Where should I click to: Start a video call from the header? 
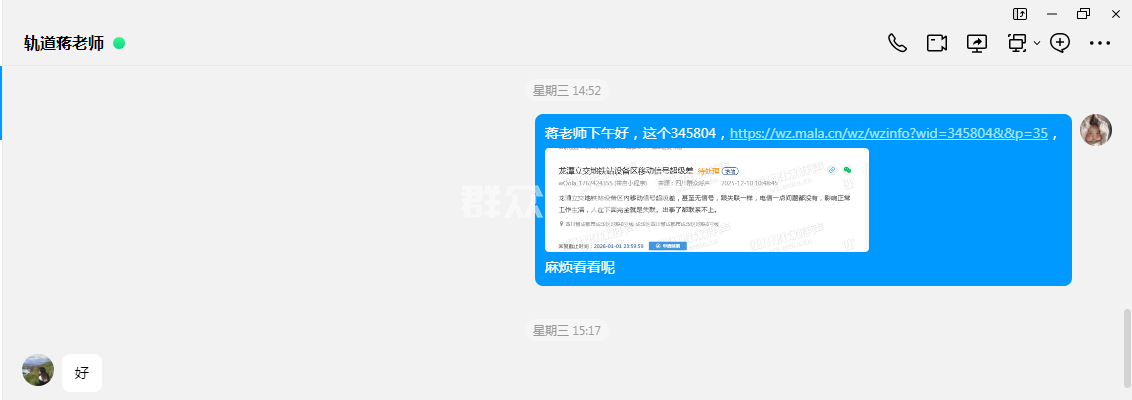tap(936, 43)
